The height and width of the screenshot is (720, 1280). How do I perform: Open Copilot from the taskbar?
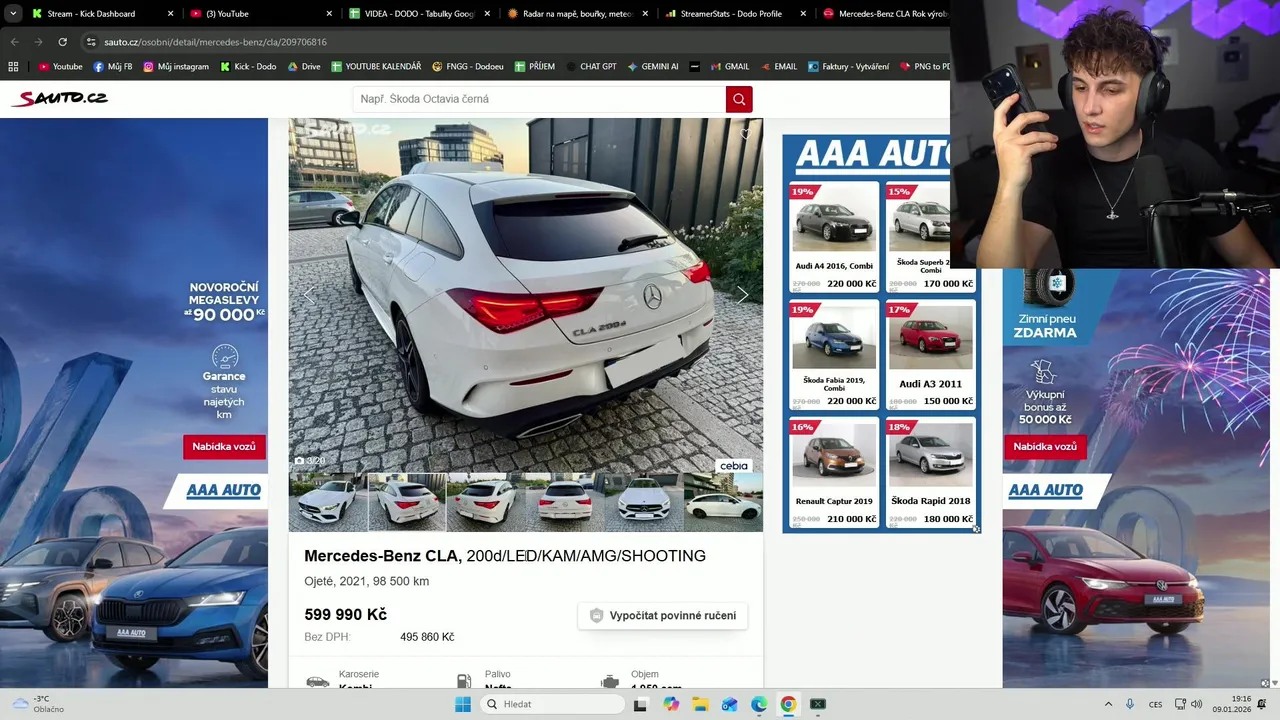[x=670, y=704]
